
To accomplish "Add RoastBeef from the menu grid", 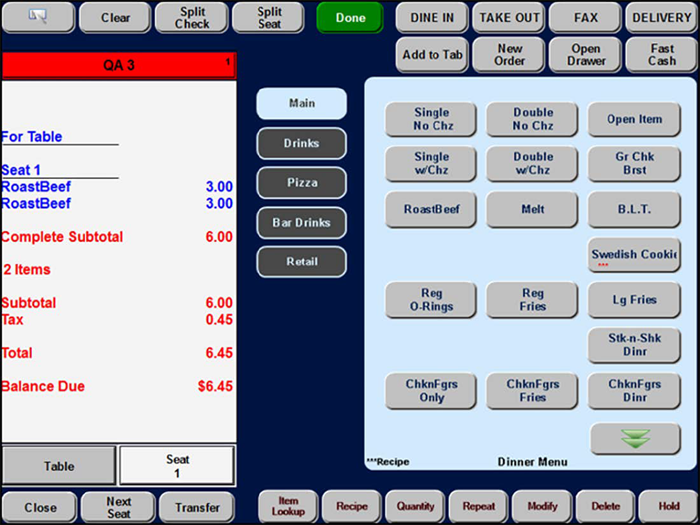I will (431, 209).
